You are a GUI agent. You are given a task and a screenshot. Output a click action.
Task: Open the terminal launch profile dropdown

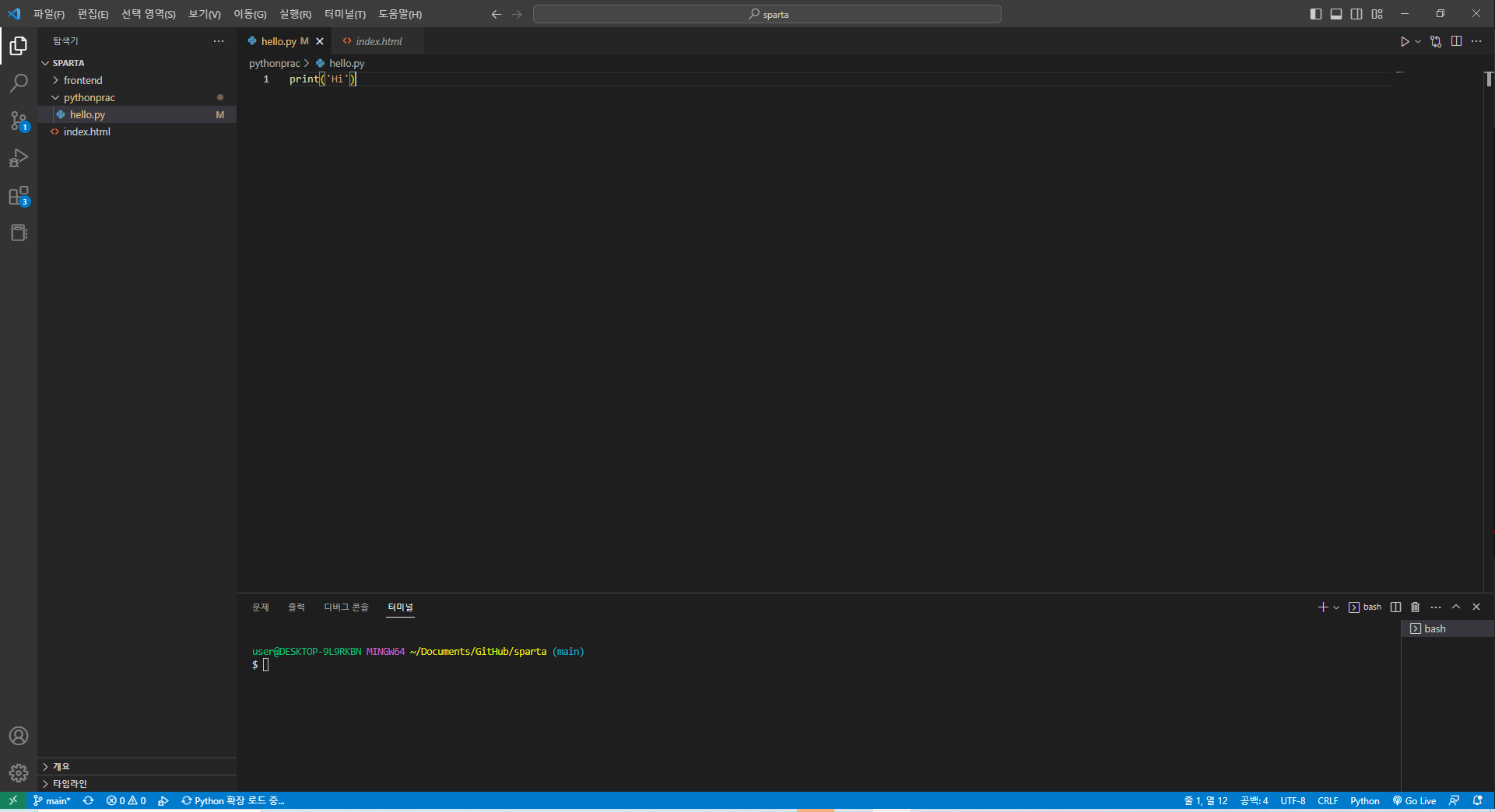click(x=1336, y=607)
